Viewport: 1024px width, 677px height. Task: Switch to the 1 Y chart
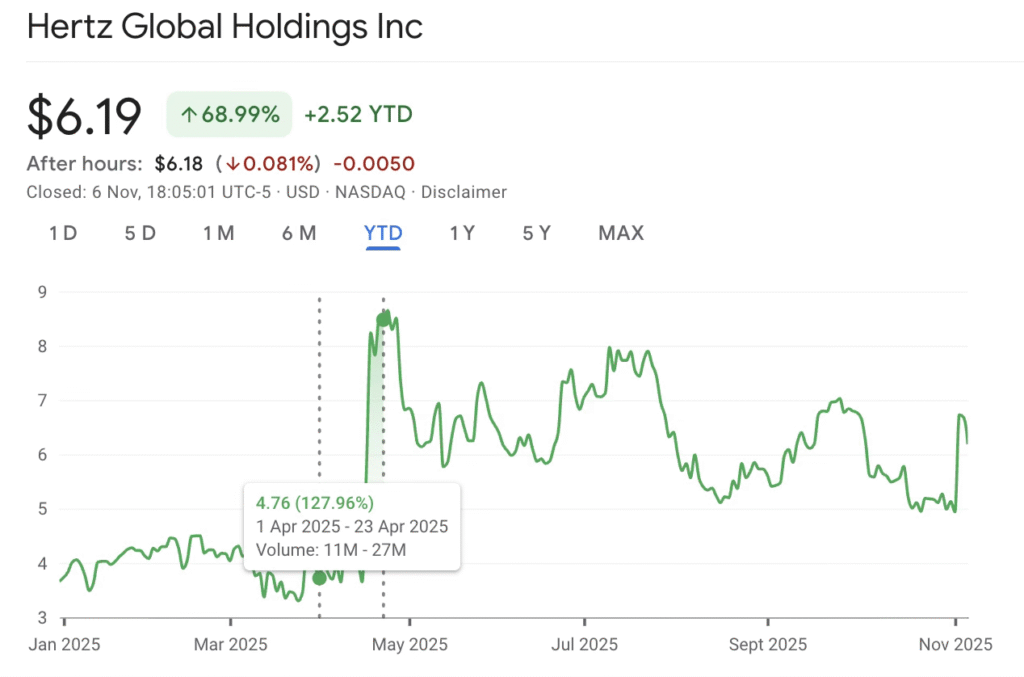(x=462, y=233)
